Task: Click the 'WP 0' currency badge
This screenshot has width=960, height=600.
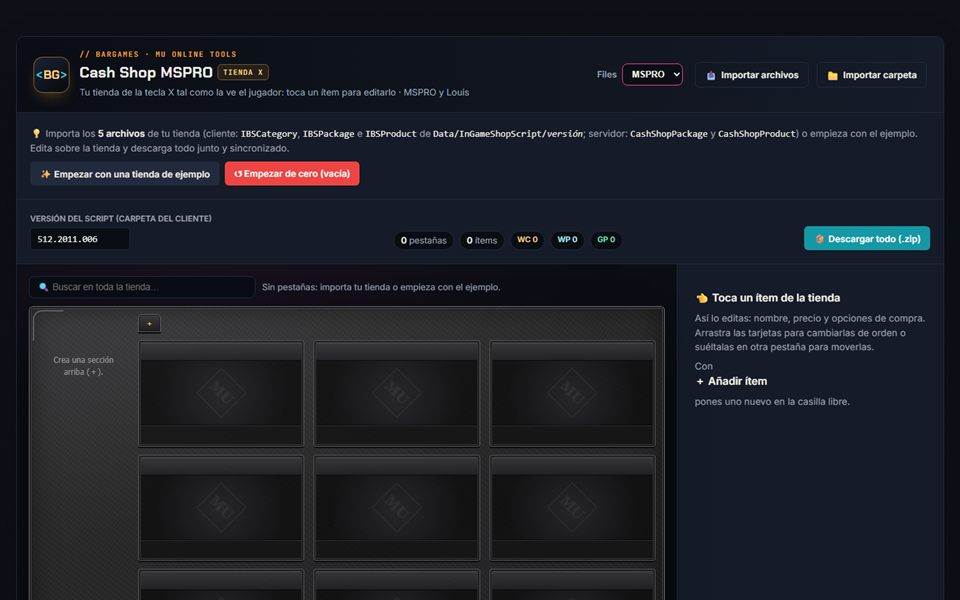Action: coord(567,239)
